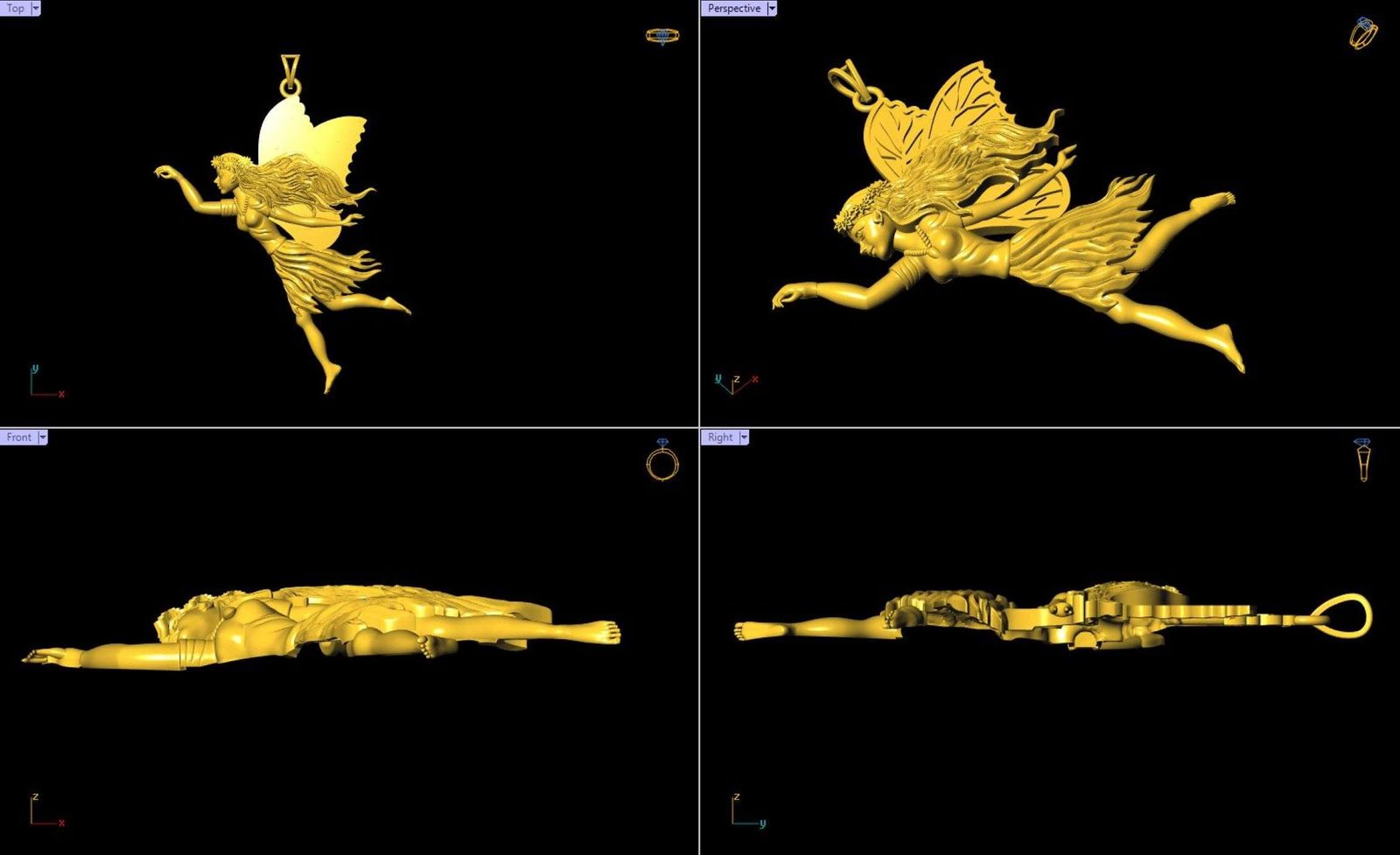This screenshot has height=855, width=1400.
Task: Click the XYZ axis indicator in Perspective viewport
Action: click(735, 383)
